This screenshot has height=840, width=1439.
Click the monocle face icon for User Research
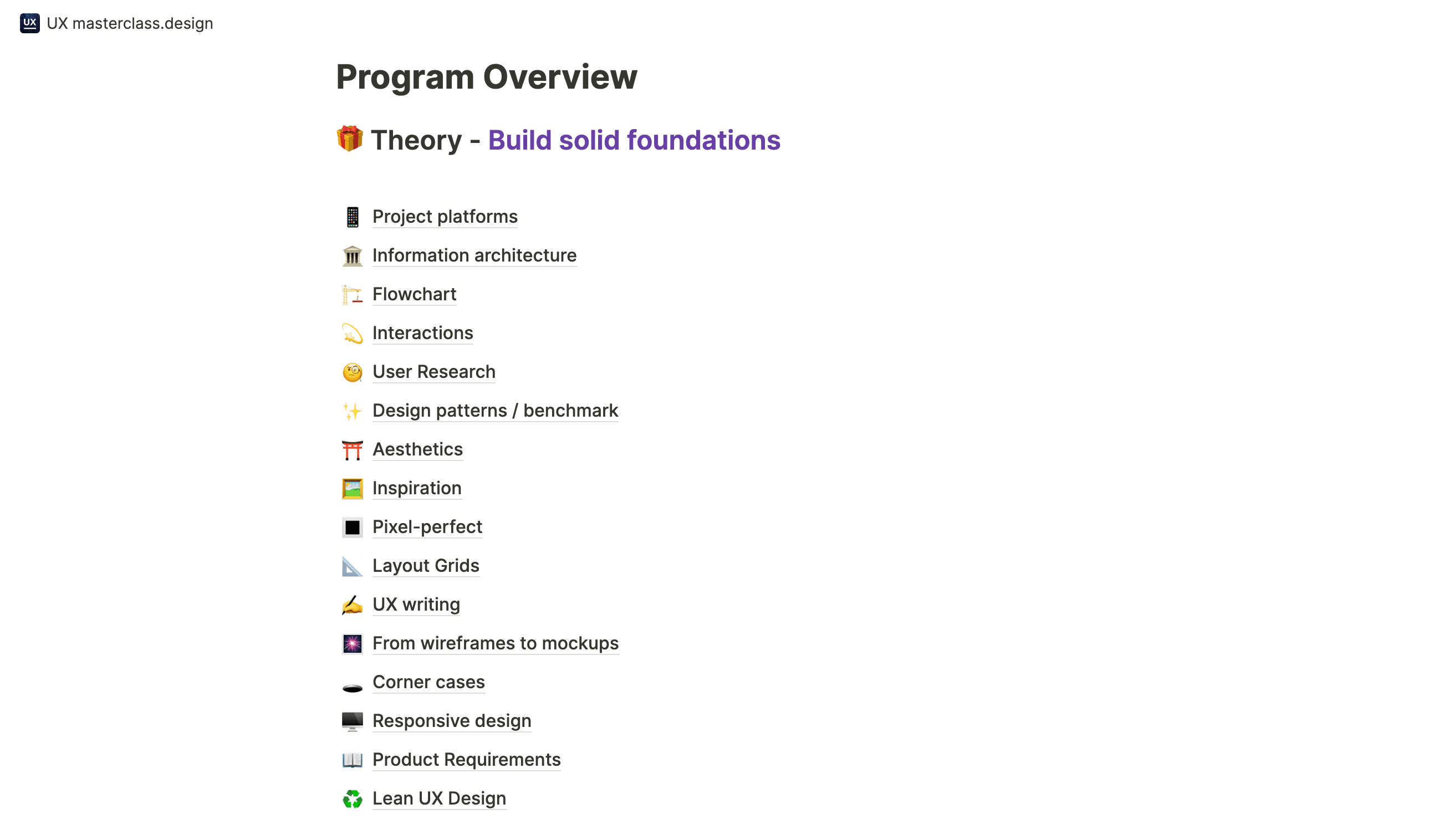(x=353, y=372)
